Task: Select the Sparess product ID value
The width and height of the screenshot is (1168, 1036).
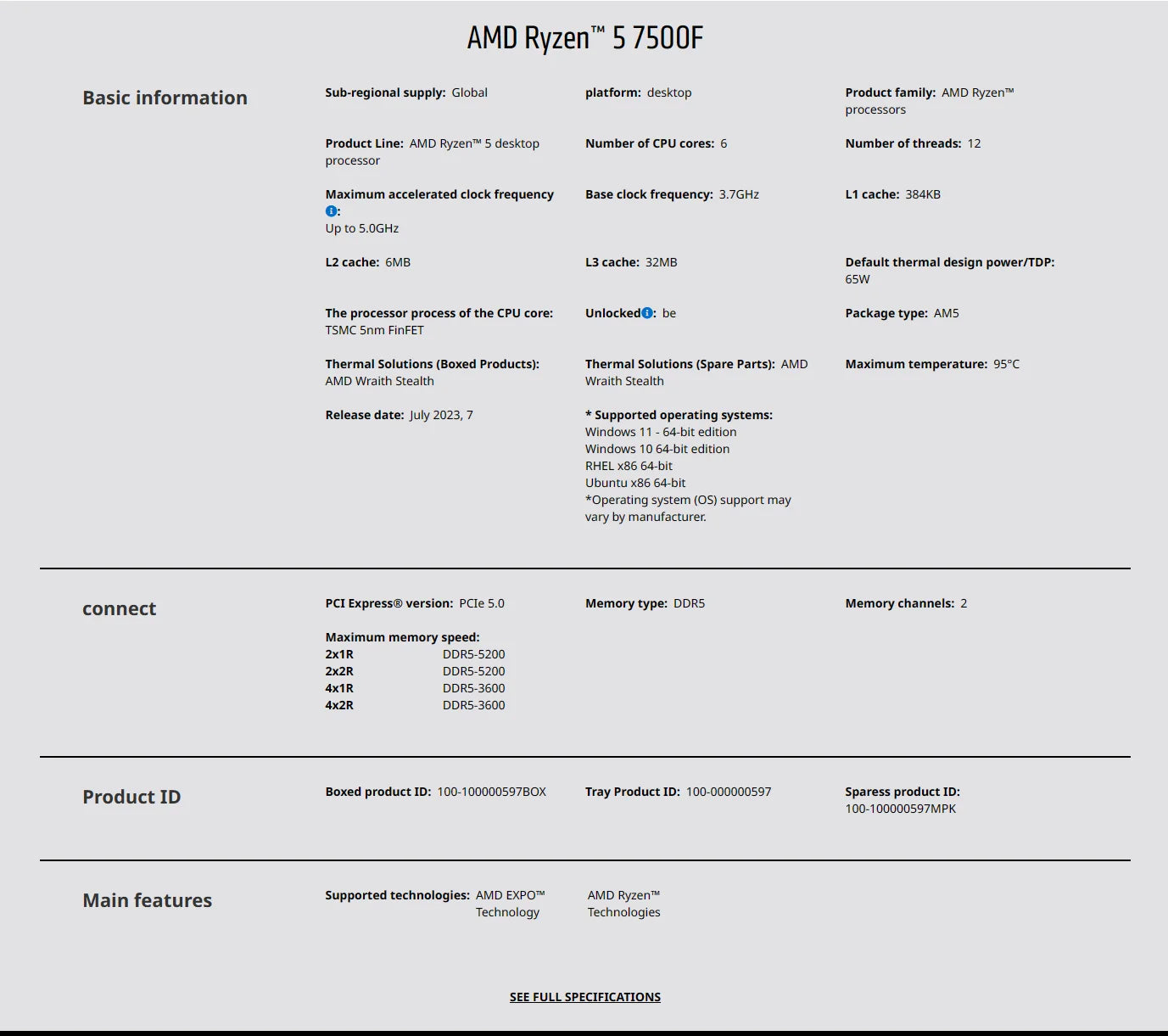Action: pos(900,809)
